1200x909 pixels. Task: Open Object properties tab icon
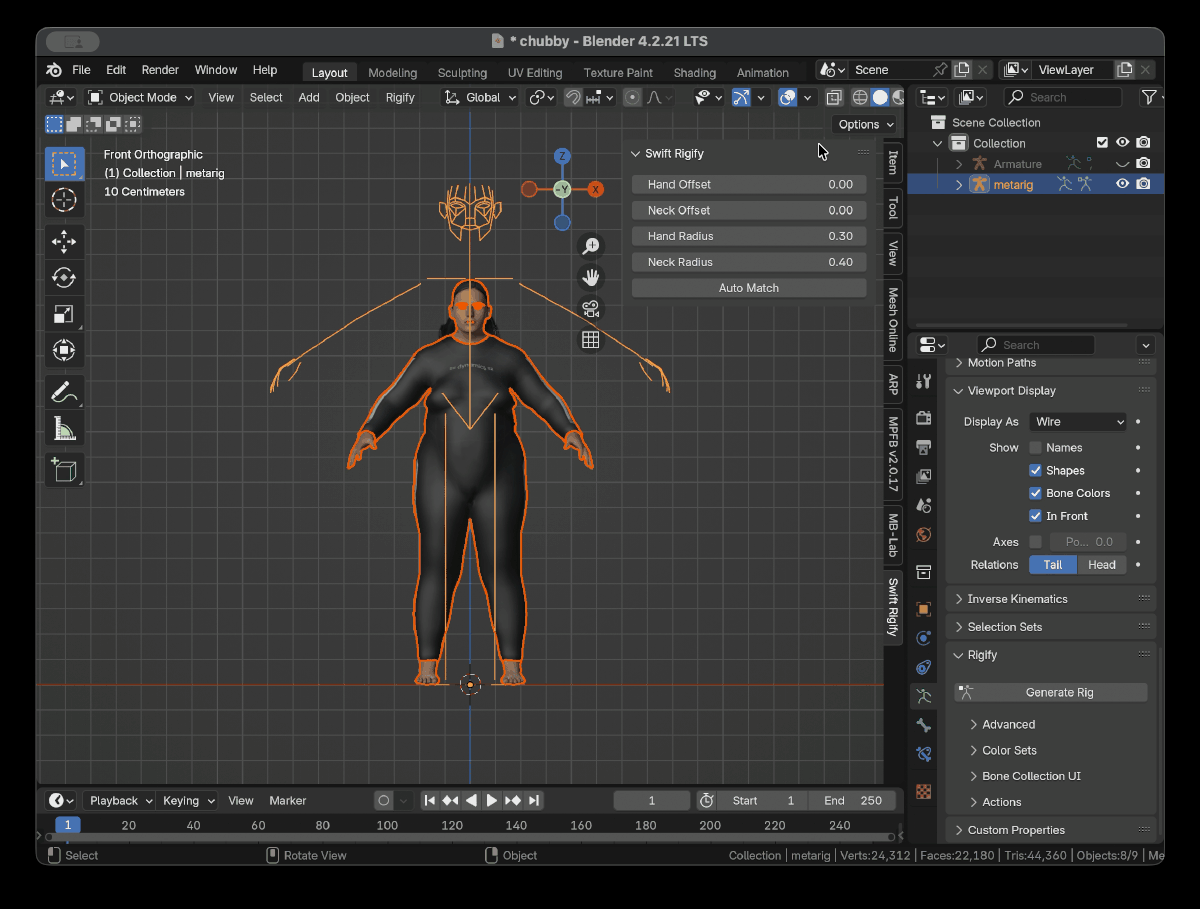(x=924, y=609)
